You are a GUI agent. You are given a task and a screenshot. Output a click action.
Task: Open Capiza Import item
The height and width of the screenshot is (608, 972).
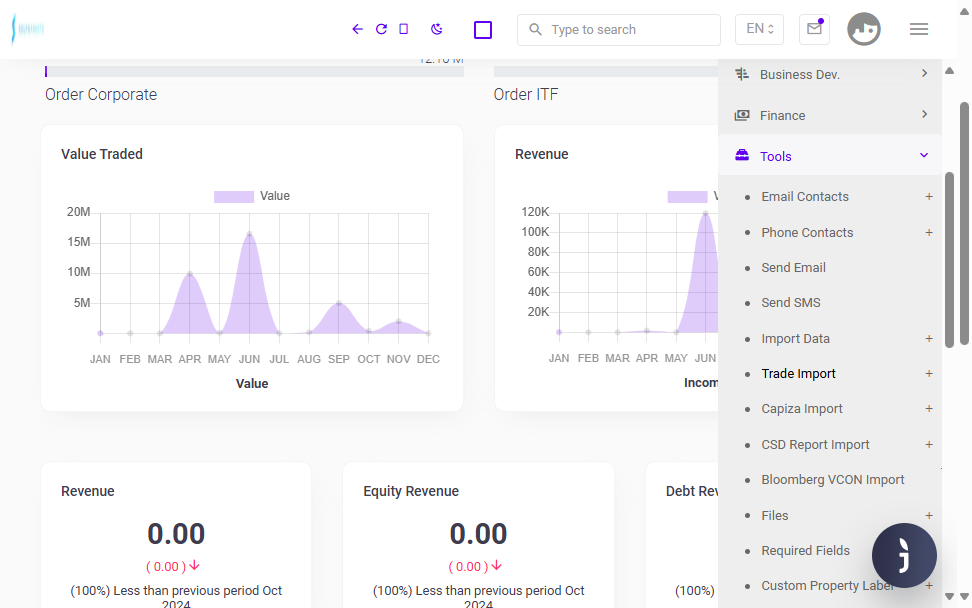point(802,409)
